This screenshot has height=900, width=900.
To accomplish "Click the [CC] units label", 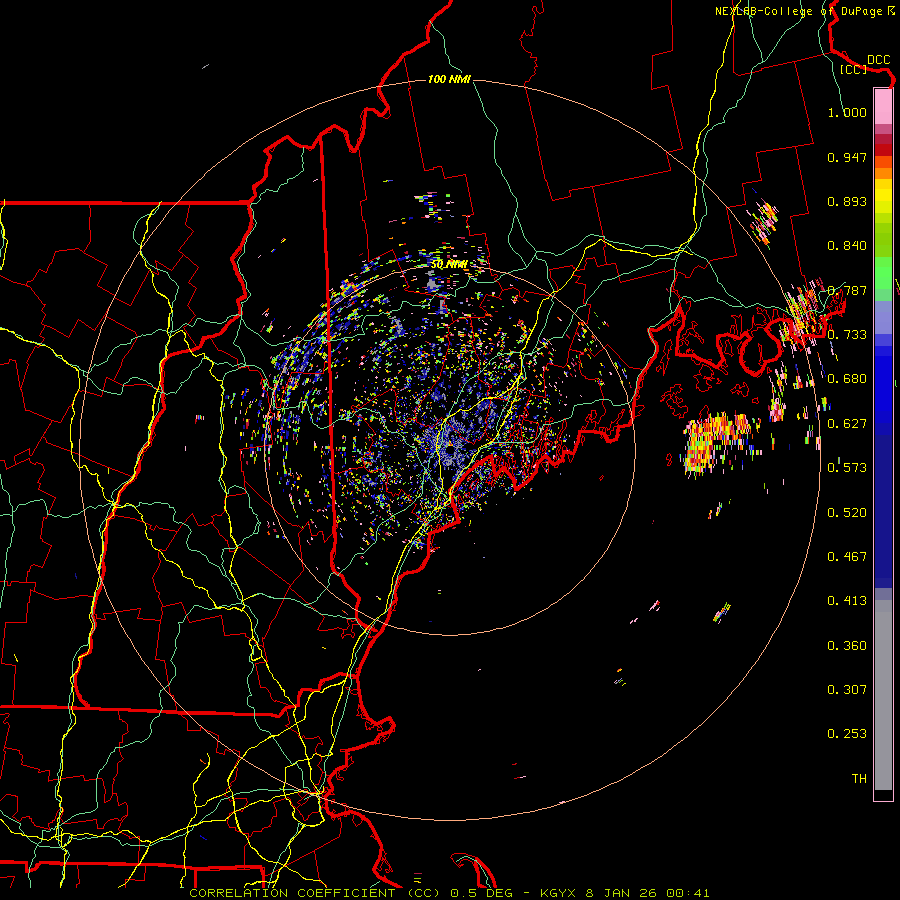I will 854,69.
